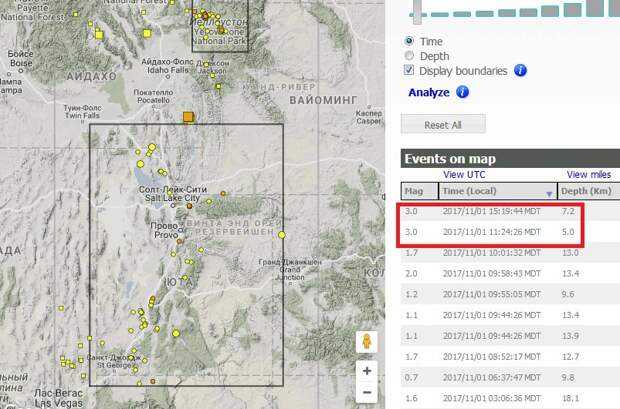The image size is (620, 409).
Task: Select event at 03:06:36 MDT
Action: click(x=510, y=398)
